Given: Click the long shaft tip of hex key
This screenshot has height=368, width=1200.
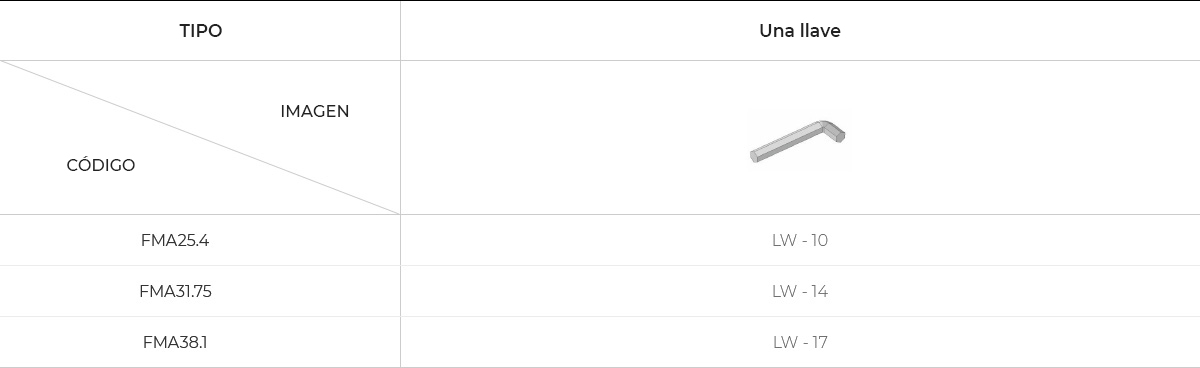Looking at the screenshot, I should (756, 154).
